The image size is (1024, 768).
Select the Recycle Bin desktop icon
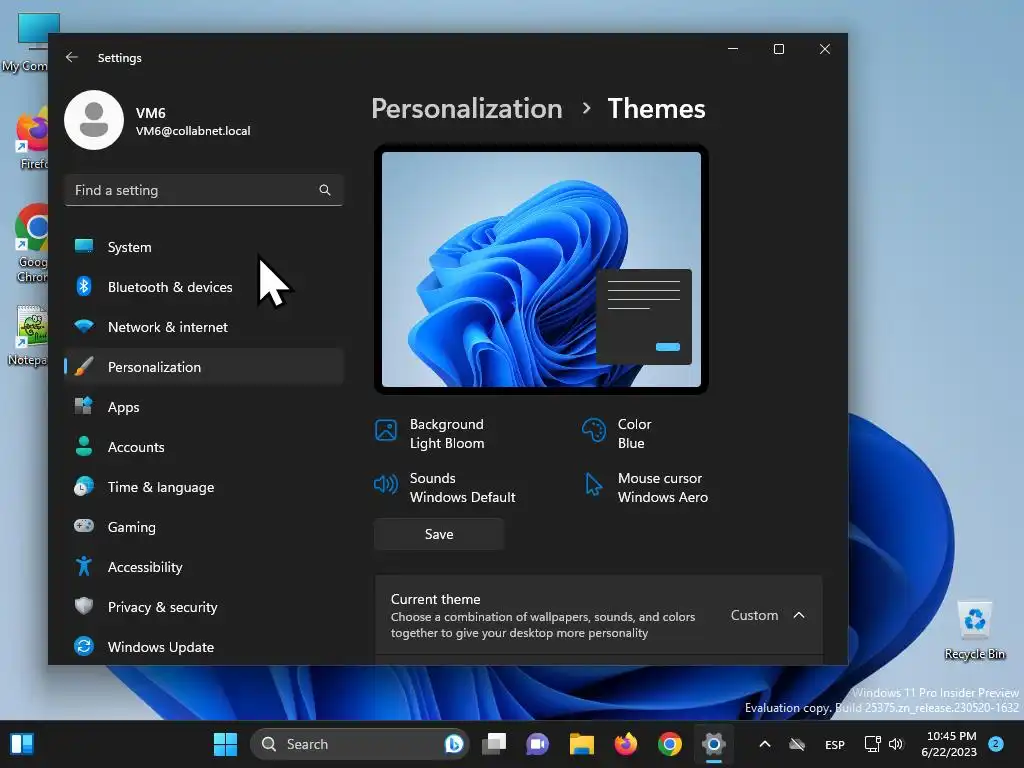(974, 630)
